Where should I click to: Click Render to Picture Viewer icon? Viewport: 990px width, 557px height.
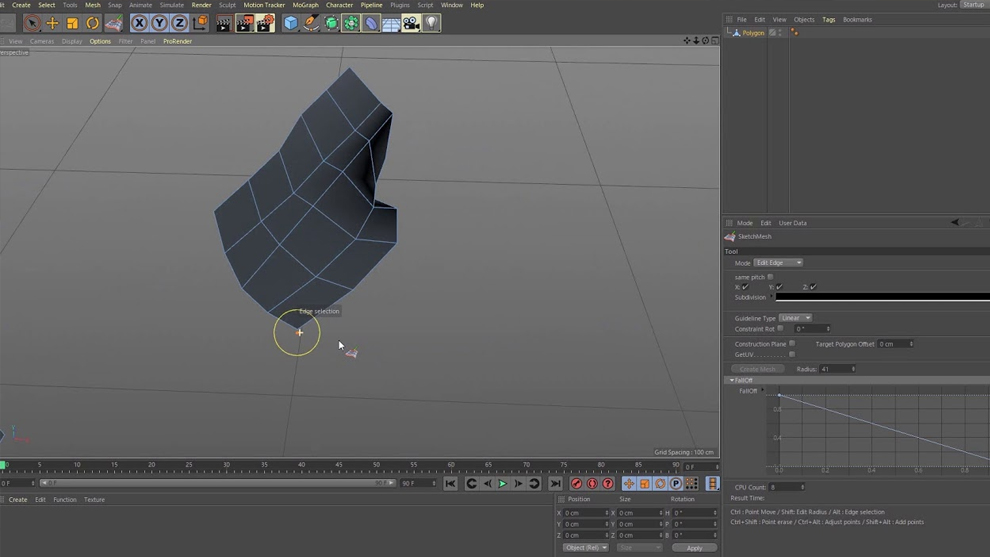tap(244, 23)
